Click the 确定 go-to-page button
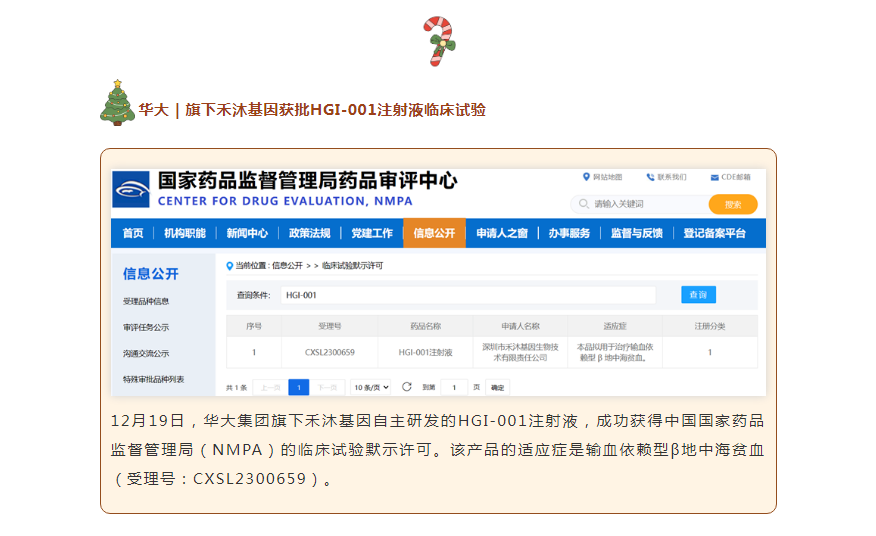The width and height of the screenshot is (876, 536). [497, 387]
